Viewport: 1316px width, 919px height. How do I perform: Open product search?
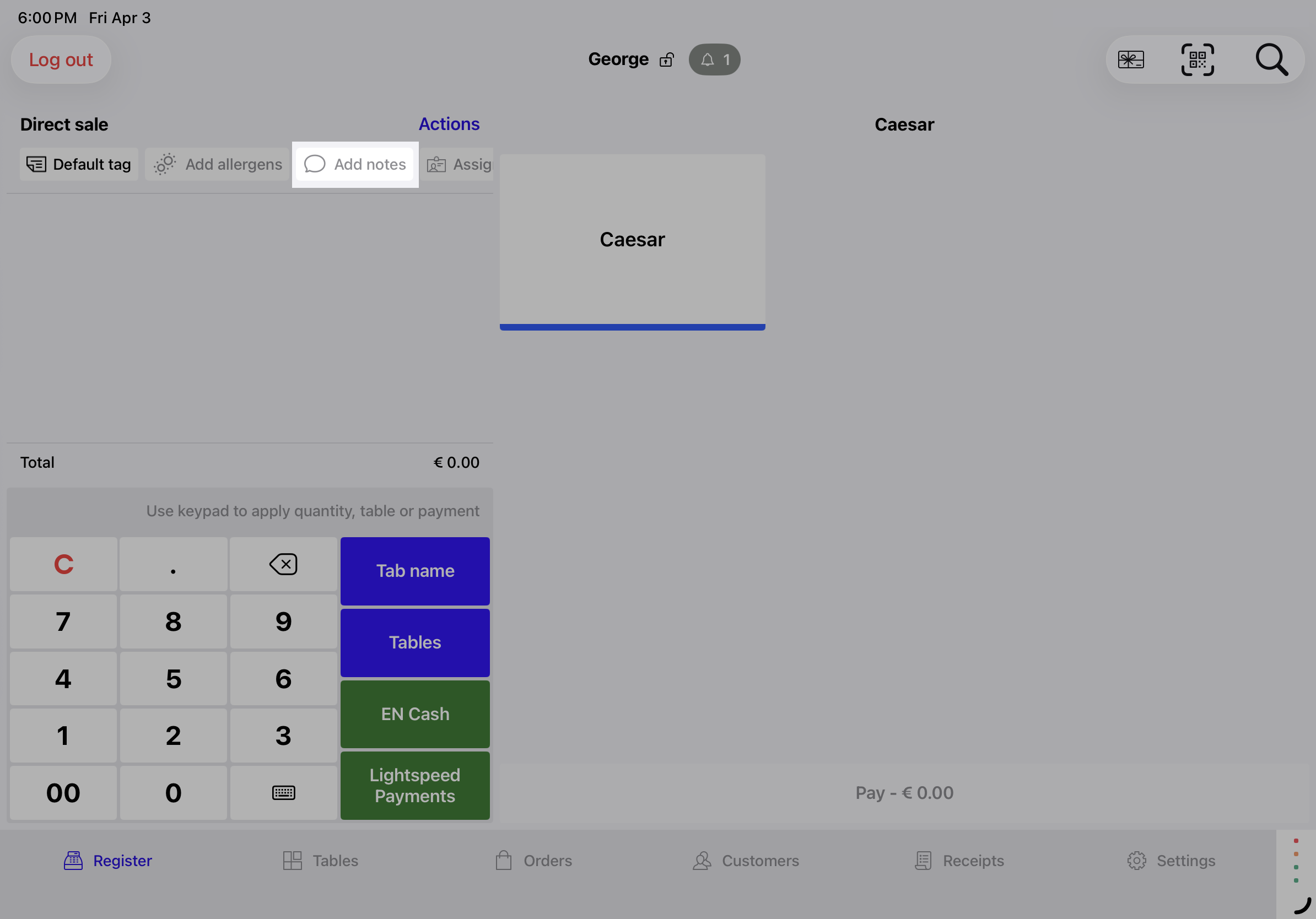(1272, 60)
